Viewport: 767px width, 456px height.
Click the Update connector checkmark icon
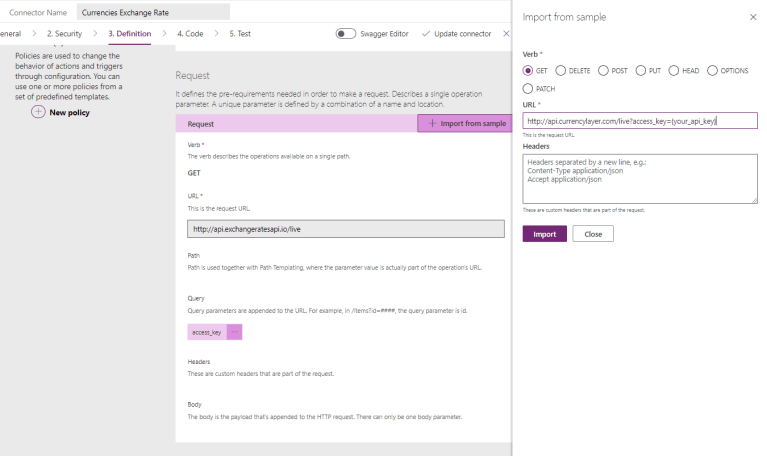[x=426, y=34]
